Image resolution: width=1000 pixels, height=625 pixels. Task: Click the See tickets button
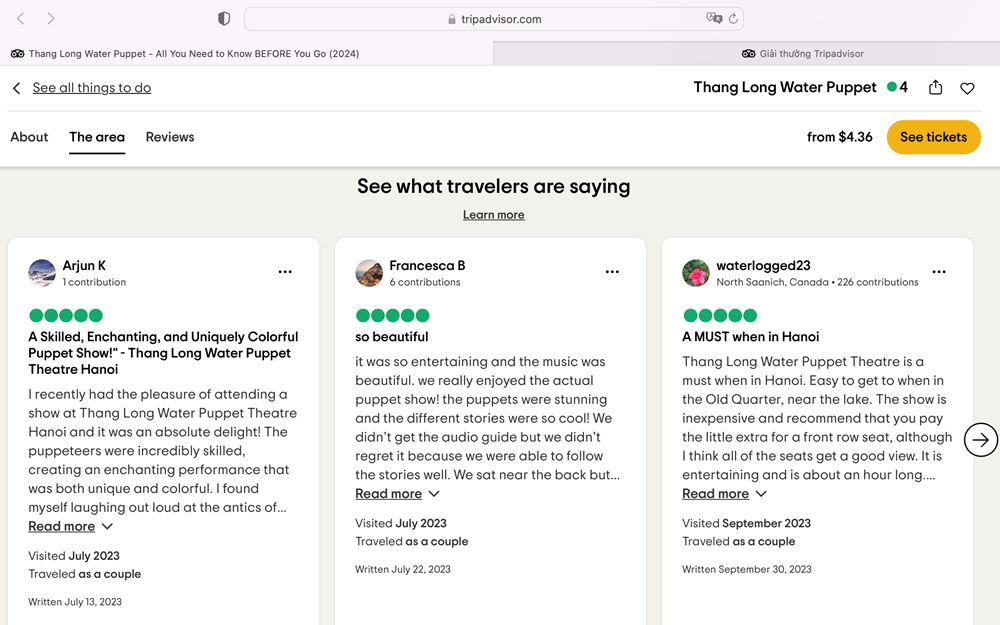[933, 137]
